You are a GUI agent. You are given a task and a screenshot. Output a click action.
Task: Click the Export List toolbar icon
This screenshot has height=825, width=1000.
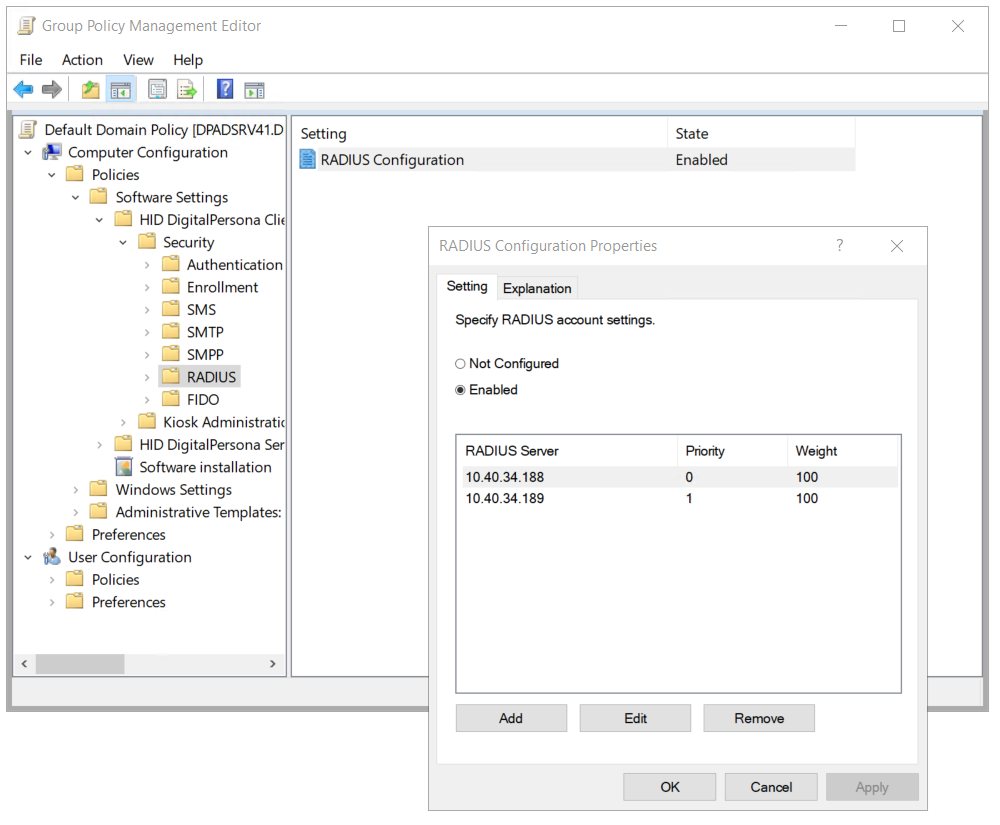point(187,90)
